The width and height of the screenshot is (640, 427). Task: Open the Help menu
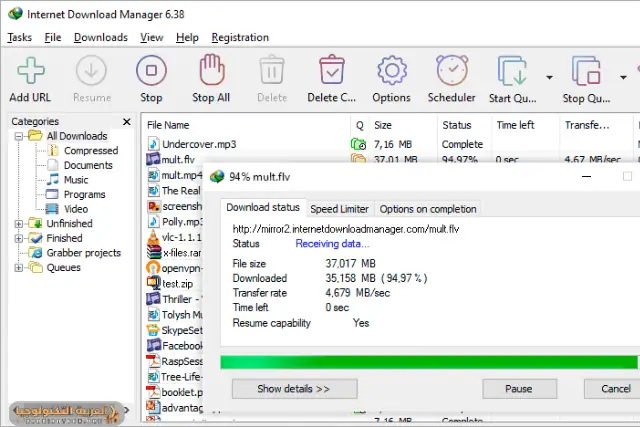pos(187,38)
